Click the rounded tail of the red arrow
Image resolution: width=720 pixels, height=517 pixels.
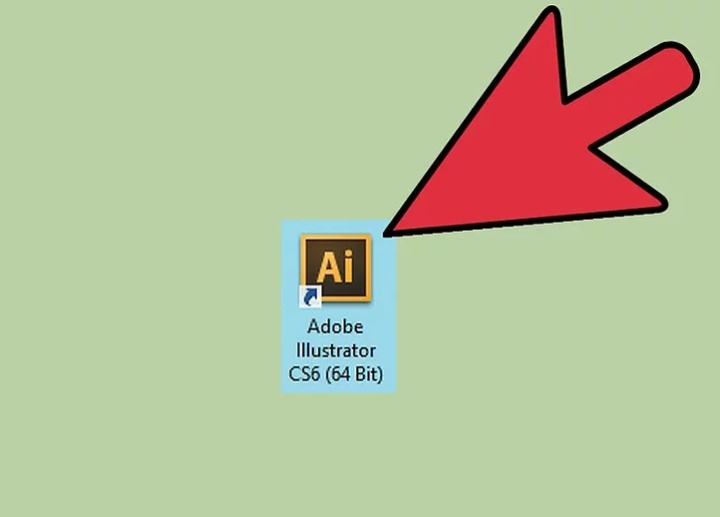675,67
